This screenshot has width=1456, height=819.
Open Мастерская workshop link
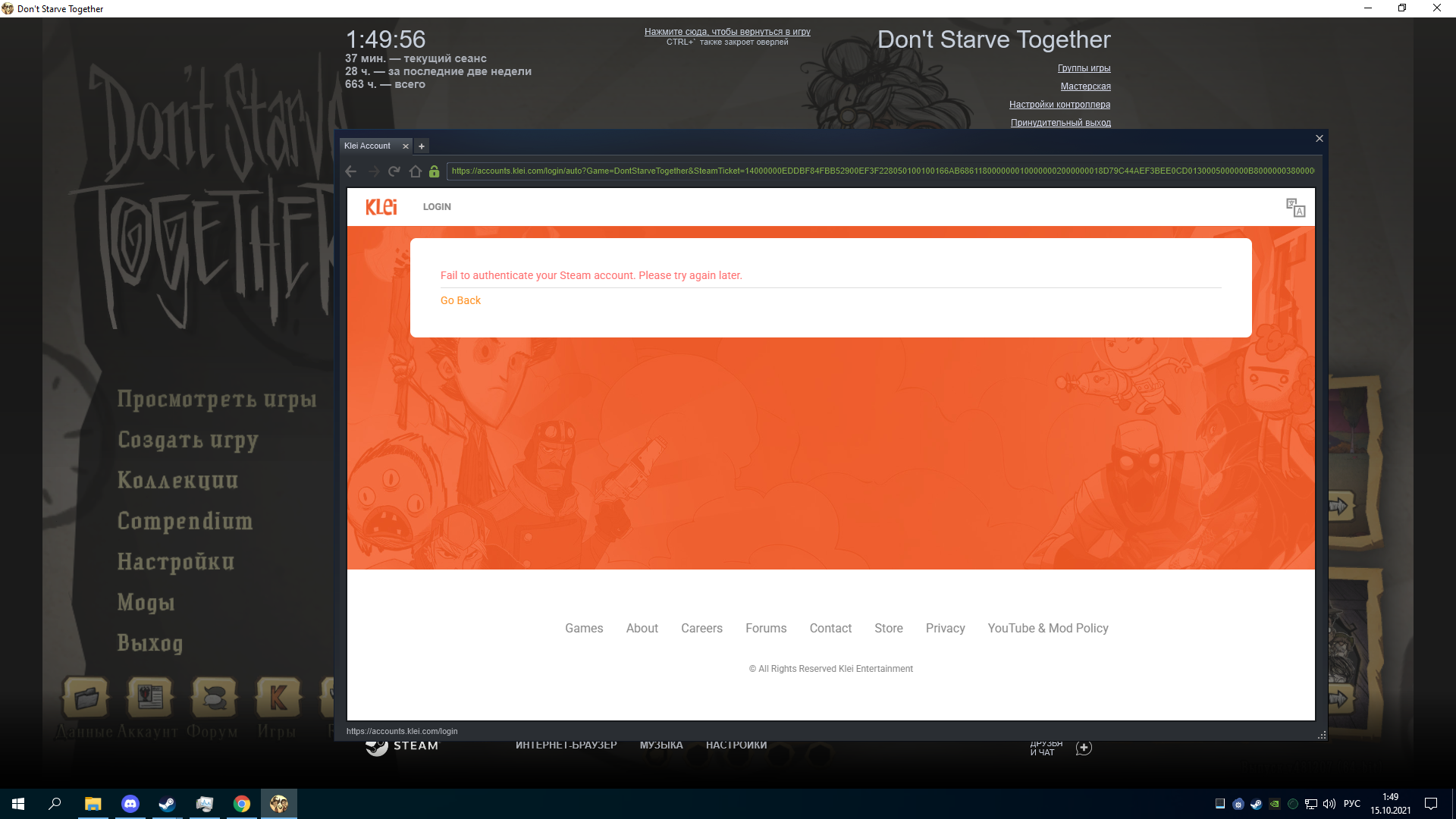(1085, 86)
